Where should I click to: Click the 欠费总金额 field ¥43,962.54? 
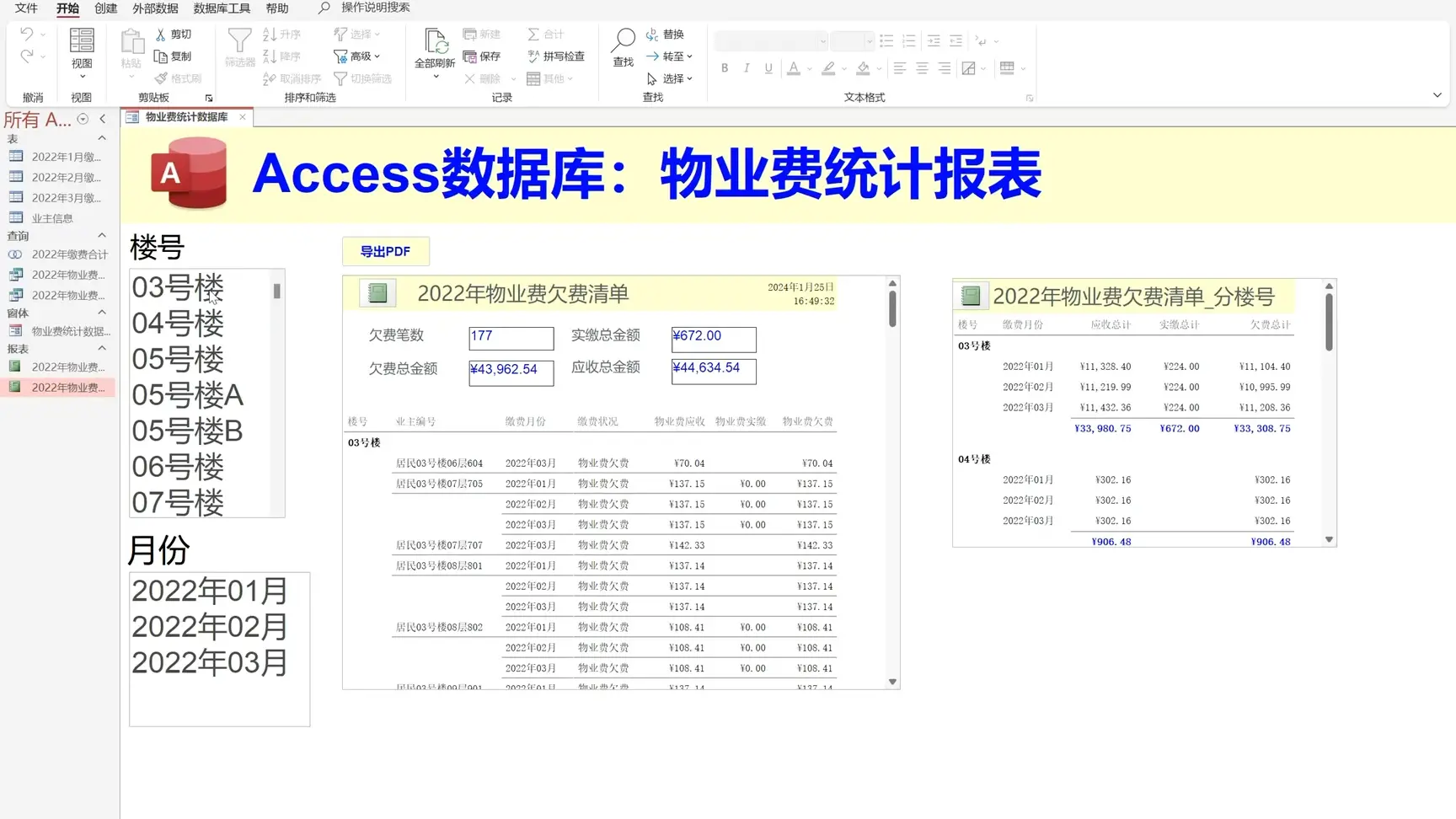(511, 372)
